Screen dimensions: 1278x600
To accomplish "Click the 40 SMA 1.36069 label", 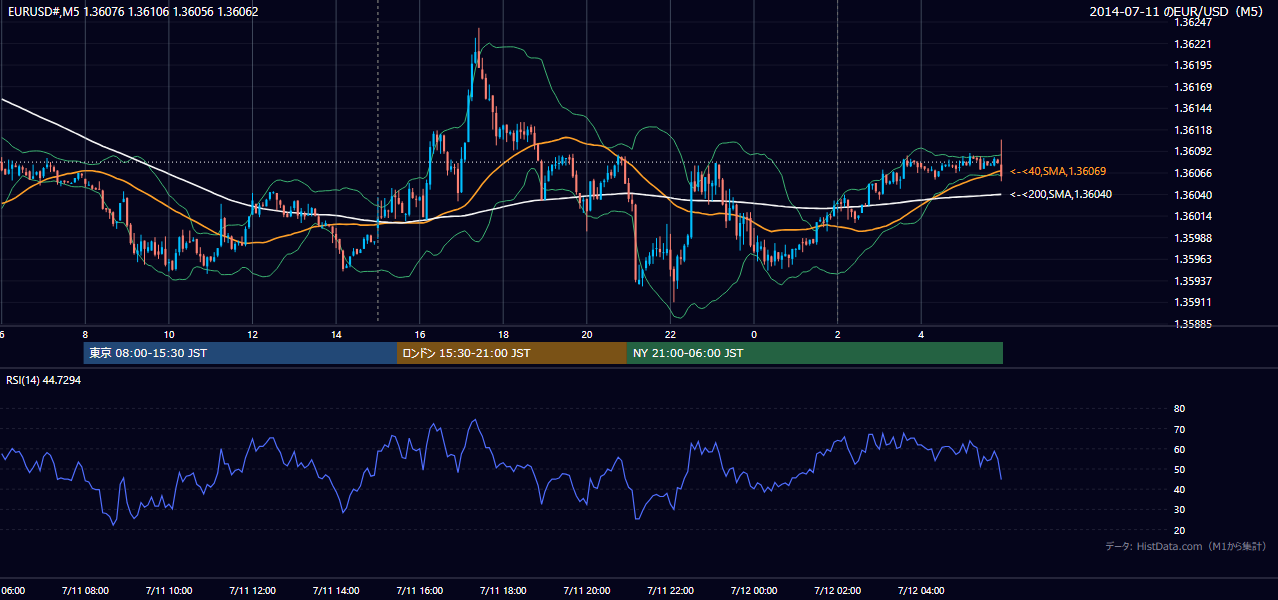I will point(1058,172).
